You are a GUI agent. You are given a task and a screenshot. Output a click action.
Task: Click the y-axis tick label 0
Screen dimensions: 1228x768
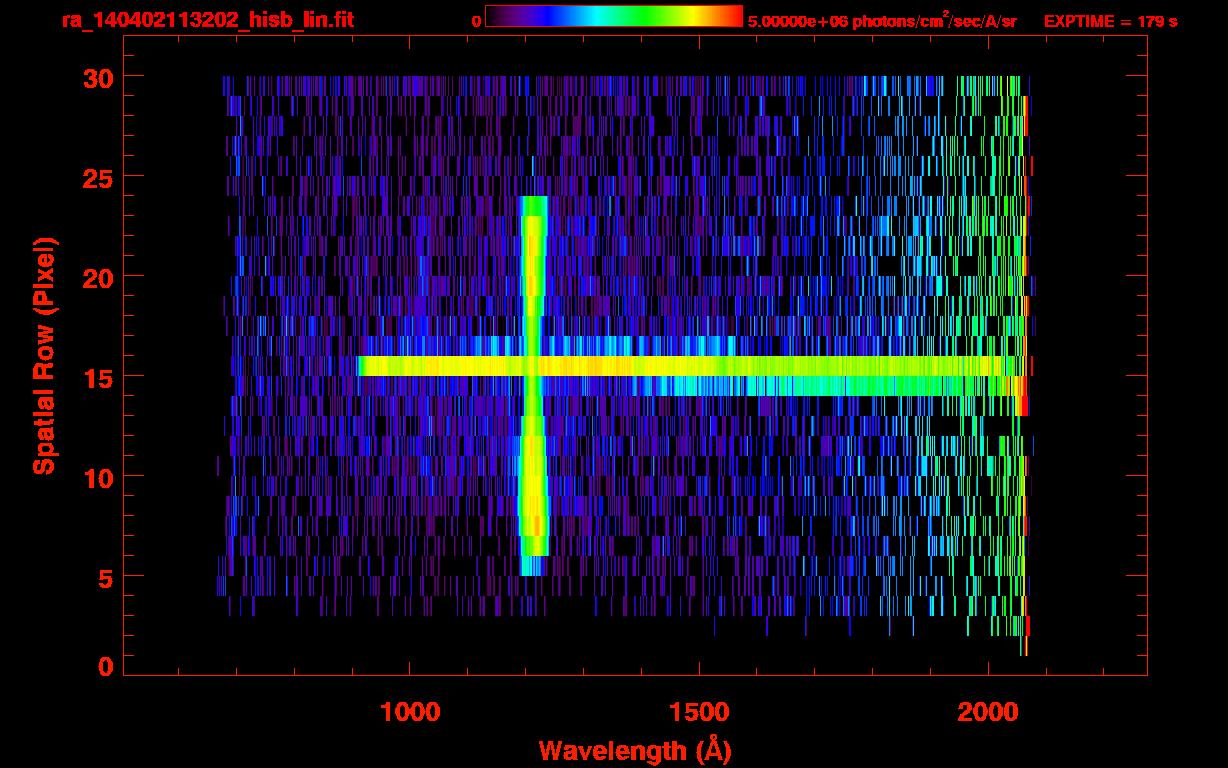coord(105,667)
